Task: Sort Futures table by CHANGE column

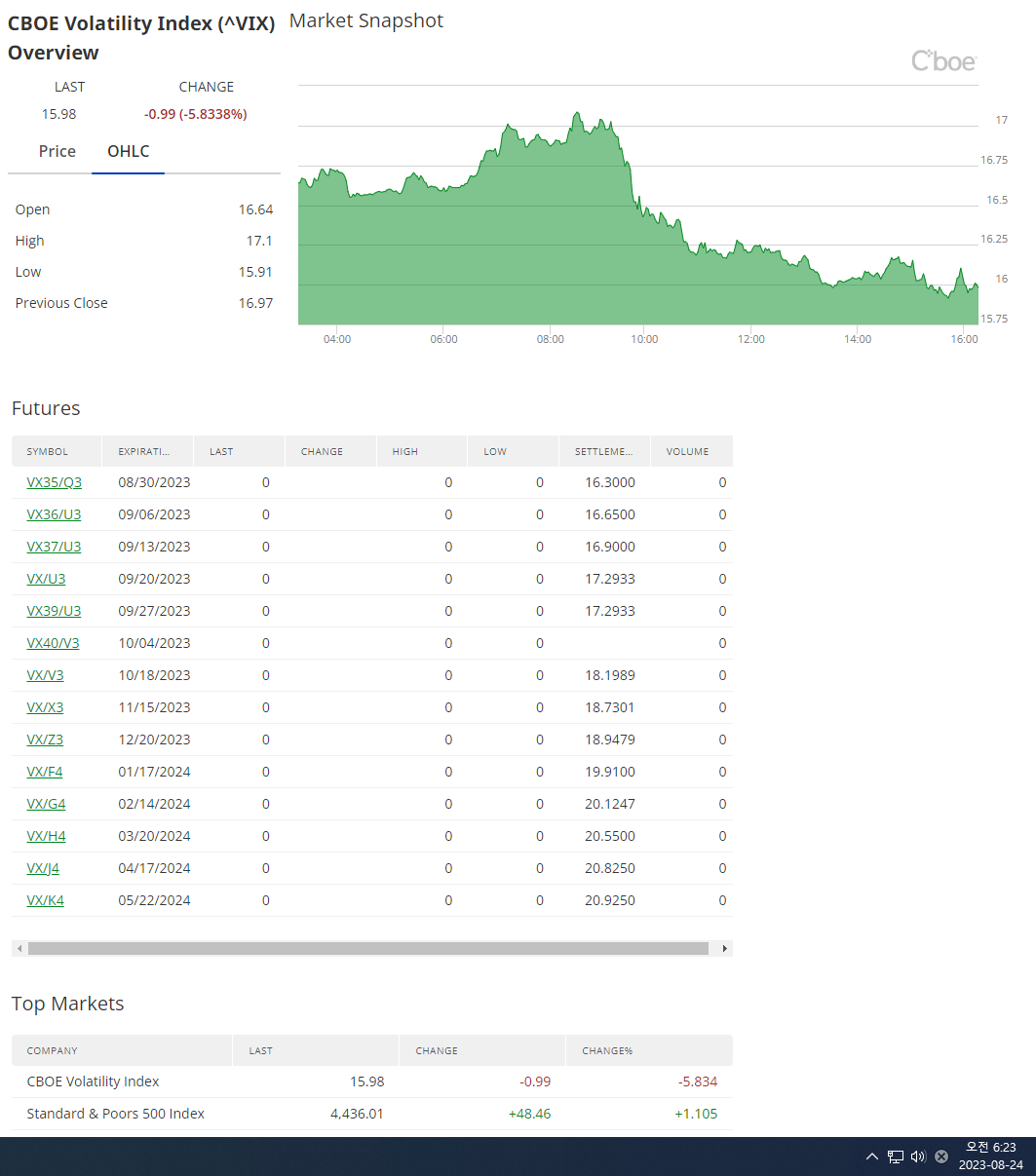Action: [x=331, y=451]
